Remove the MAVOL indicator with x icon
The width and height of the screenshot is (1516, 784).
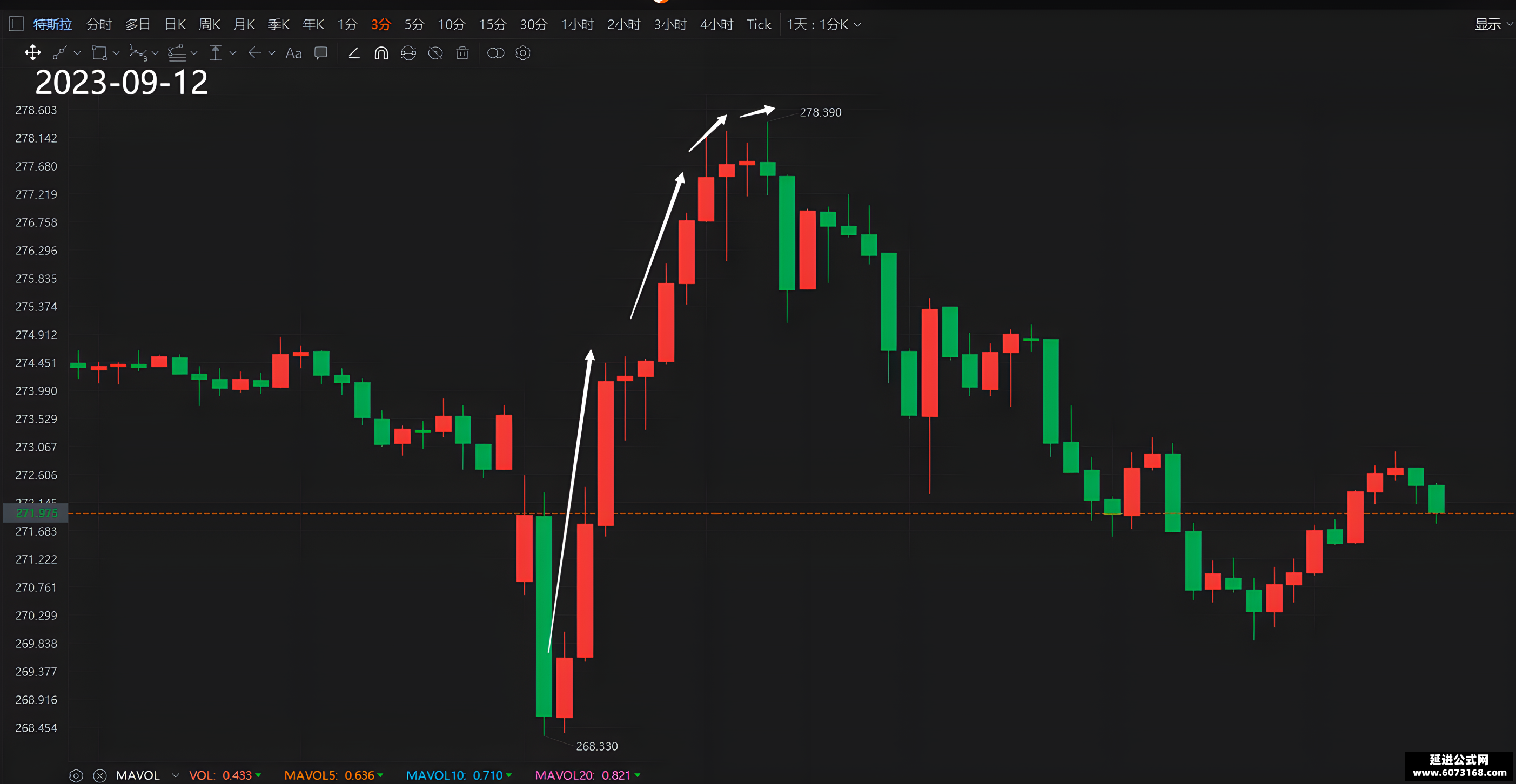[100, 775]
